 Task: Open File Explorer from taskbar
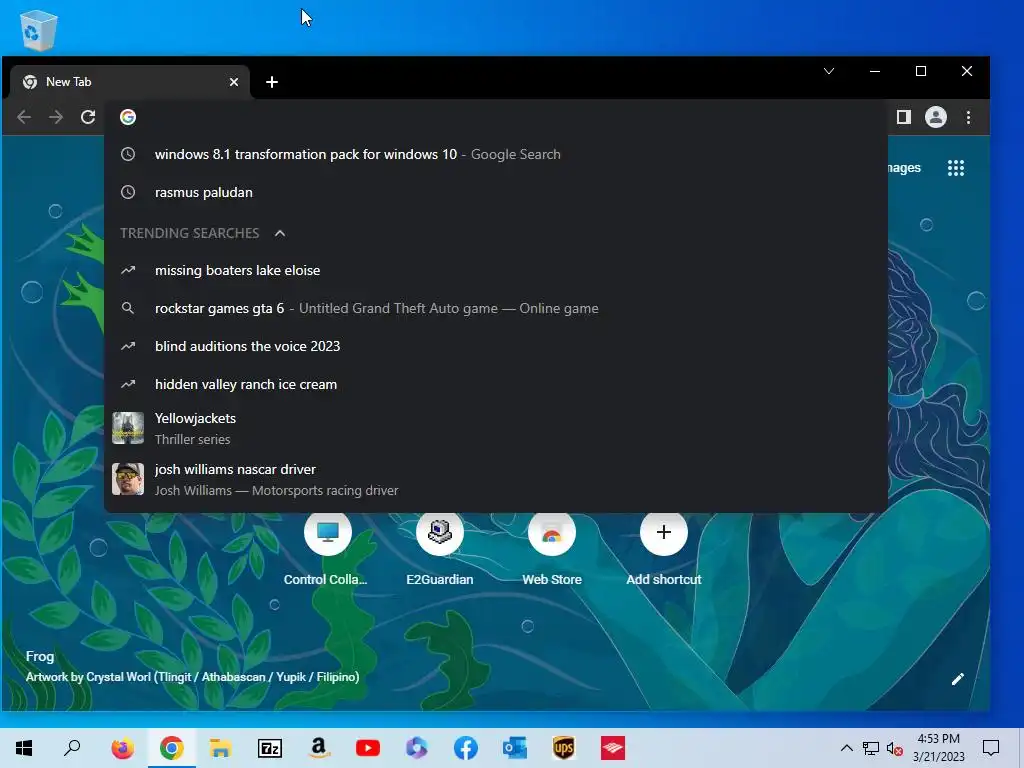coord(221,748)
